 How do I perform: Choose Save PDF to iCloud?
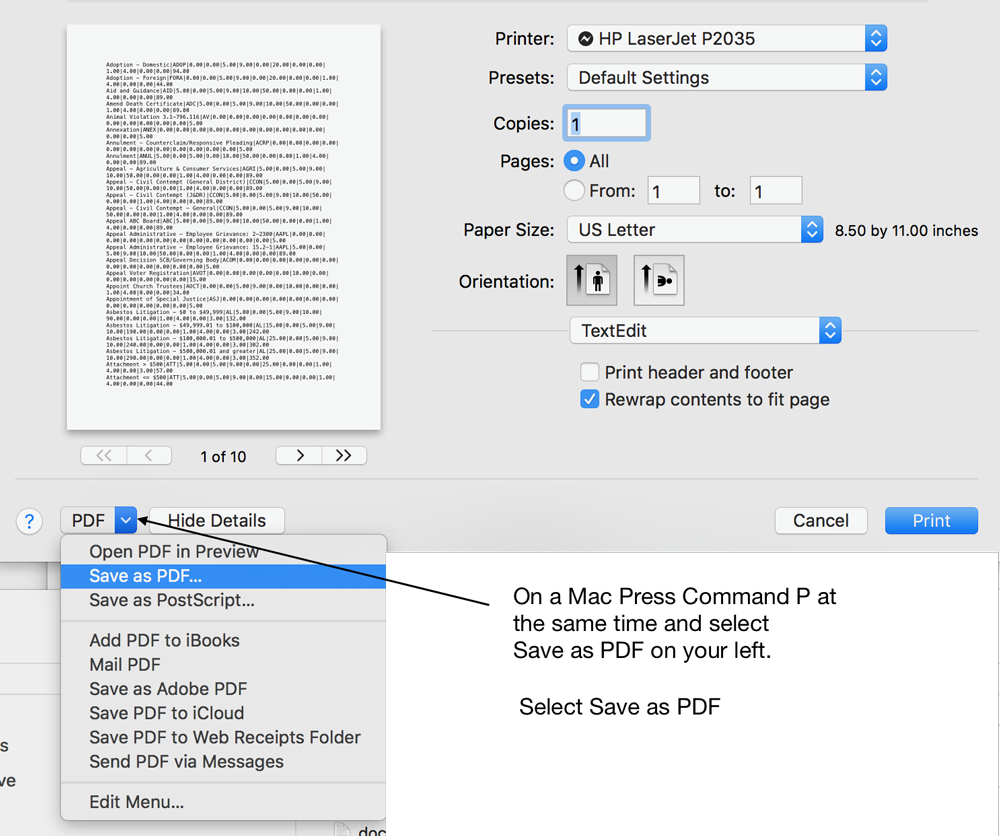point(223,713)
